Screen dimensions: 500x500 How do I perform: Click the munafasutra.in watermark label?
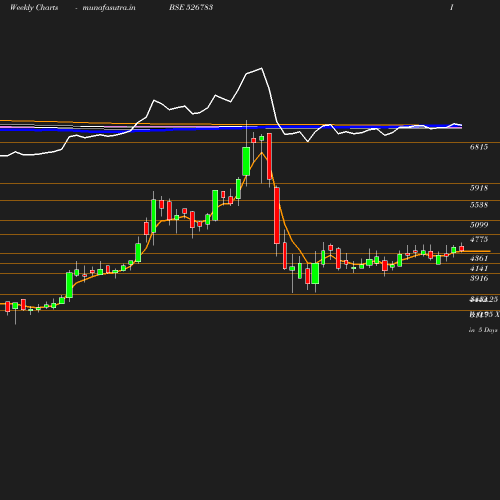pos(109,7)
